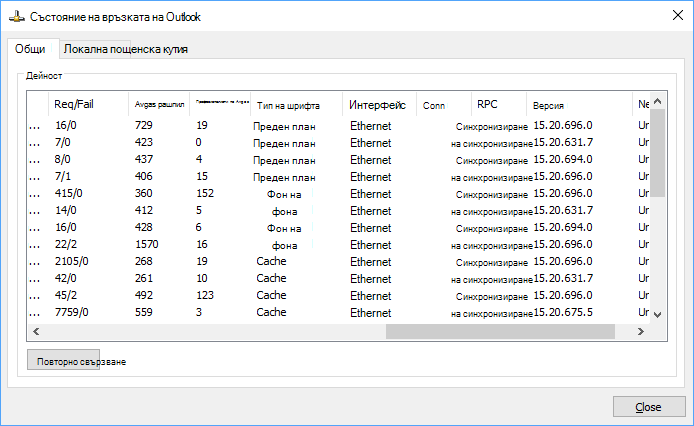Click the vertical scrollbar thumb
Screen dimensions: 694x426
click(658, 153)
